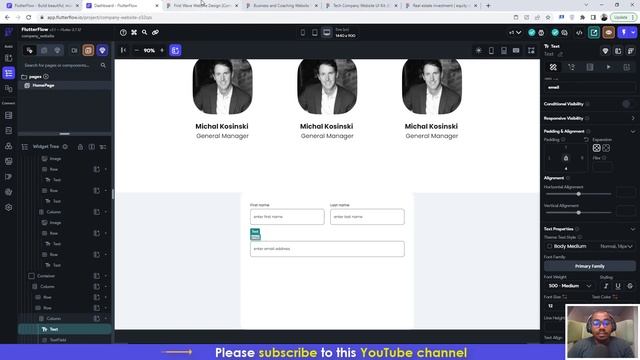Open the Settings gear in left sidebar
Viewport: 640px width, 360px height.
(x=9, y=207)
